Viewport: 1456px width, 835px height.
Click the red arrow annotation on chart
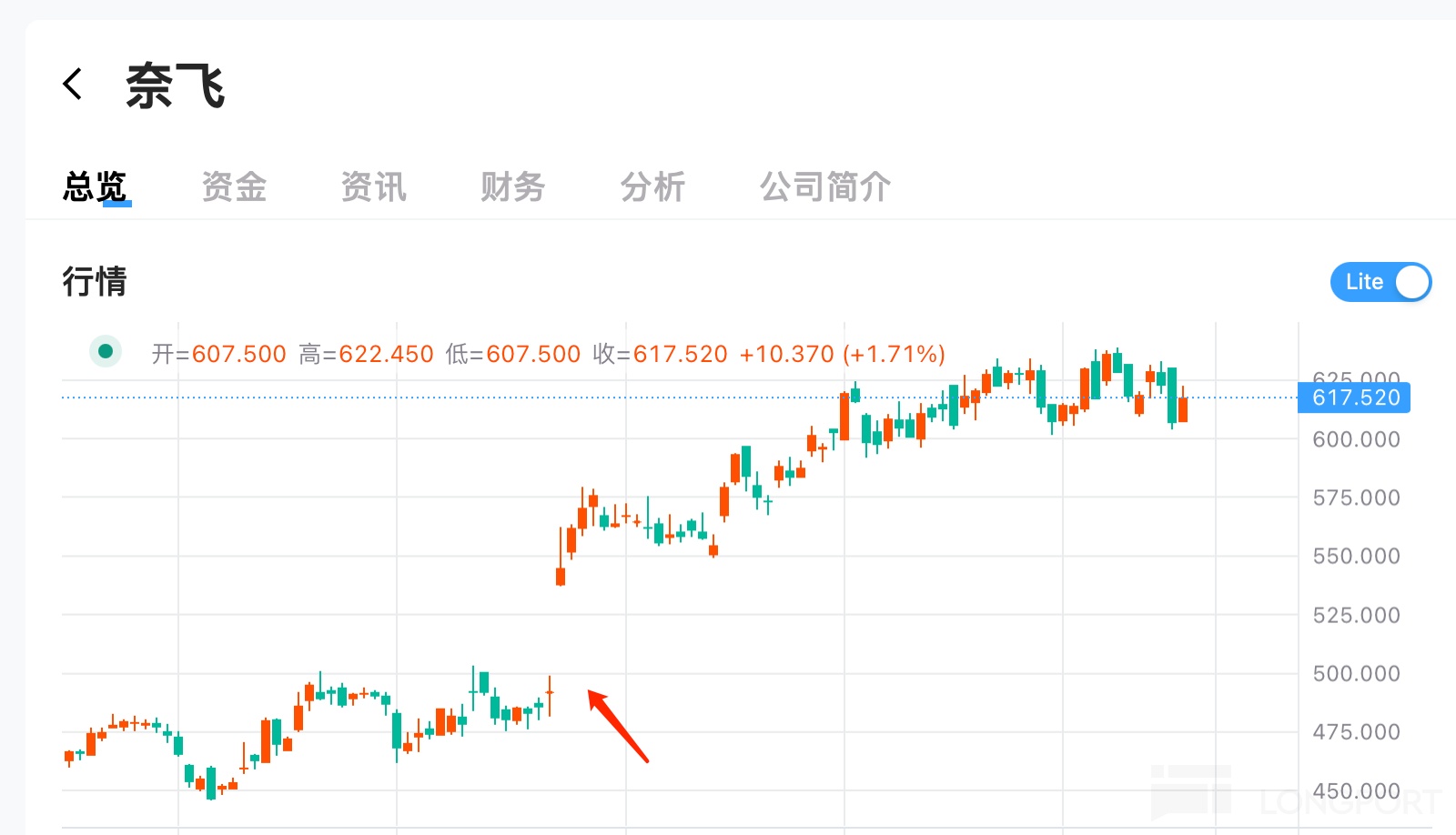[618, 725]
